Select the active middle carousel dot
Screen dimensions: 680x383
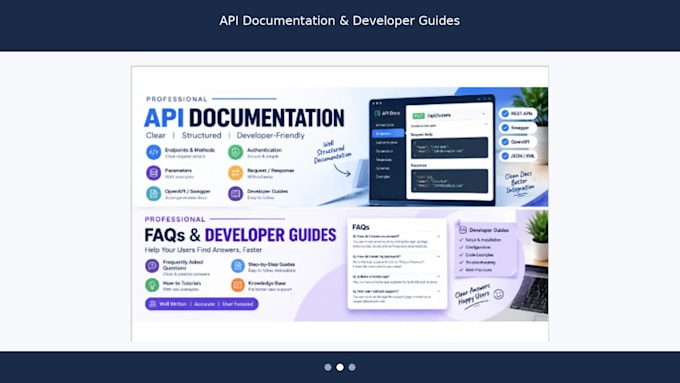(x=340, y=367)
